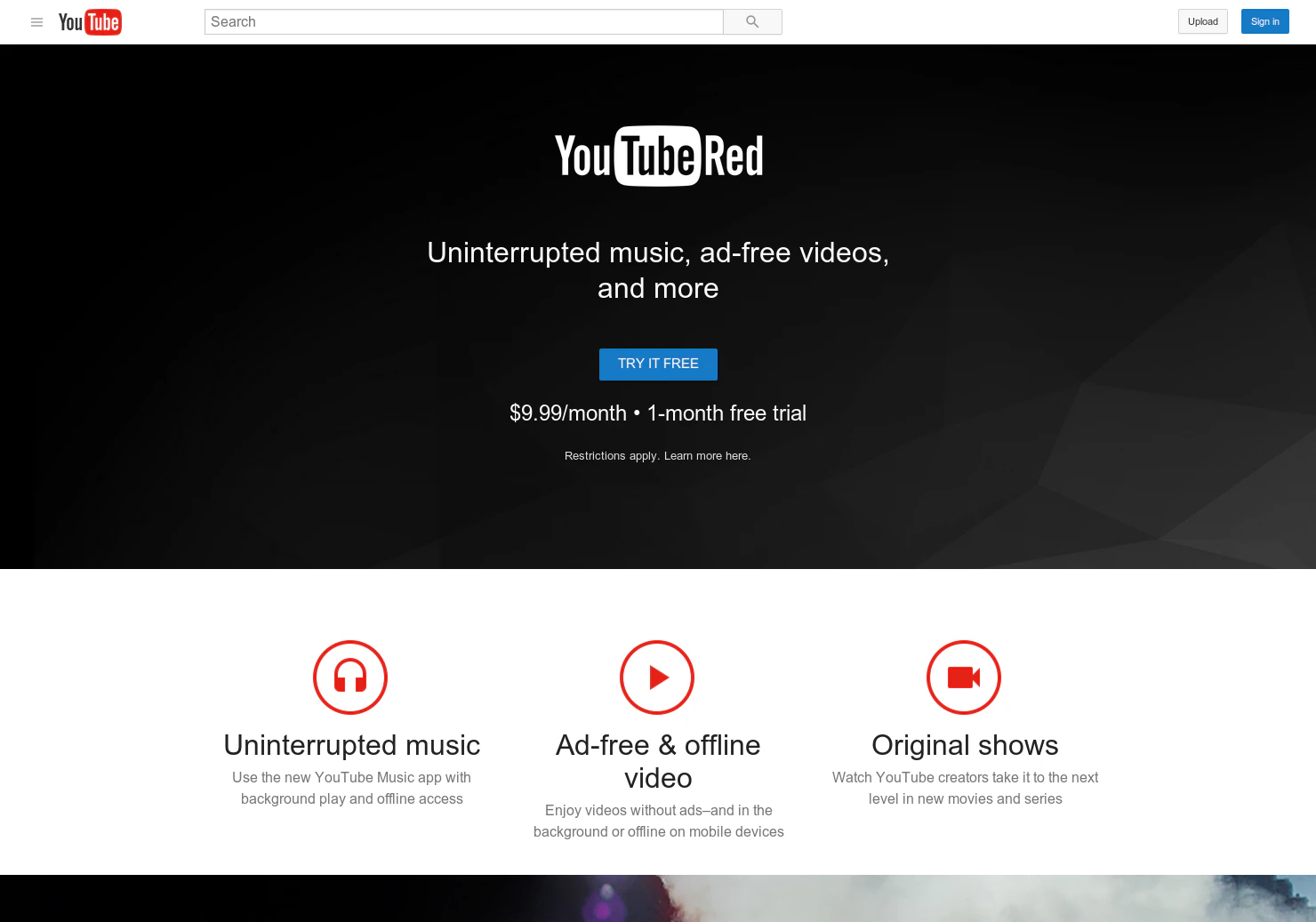Click the play triangle circle icon
This screenshot has width=1316, height=922.
[657, 677]
